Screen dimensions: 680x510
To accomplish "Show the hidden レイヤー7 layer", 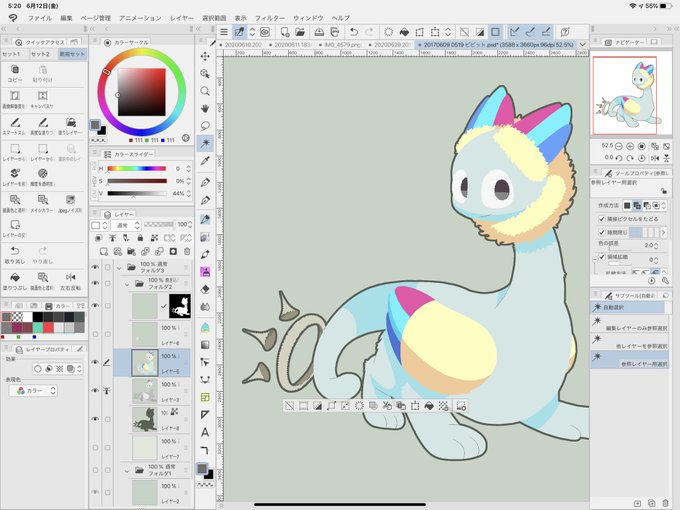I will point(95,447).
